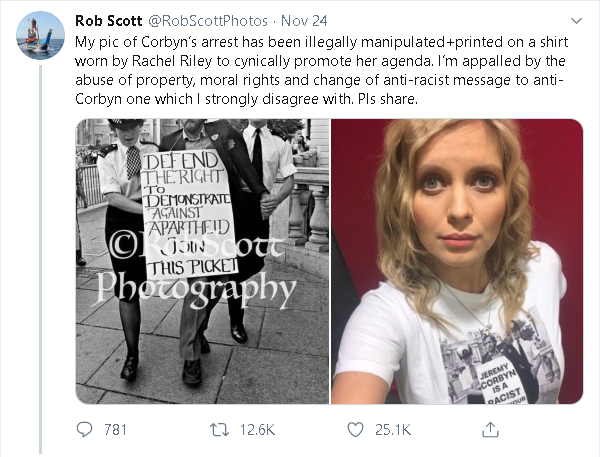
Task: Click the thread line below the avatar
Action: [x=38, y=250]
